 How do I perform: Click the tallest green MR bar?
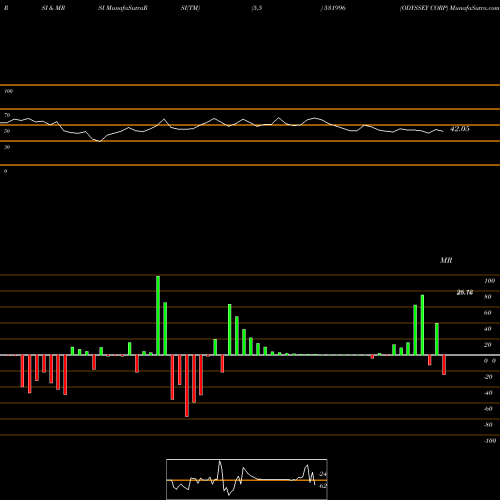point(158,315)
